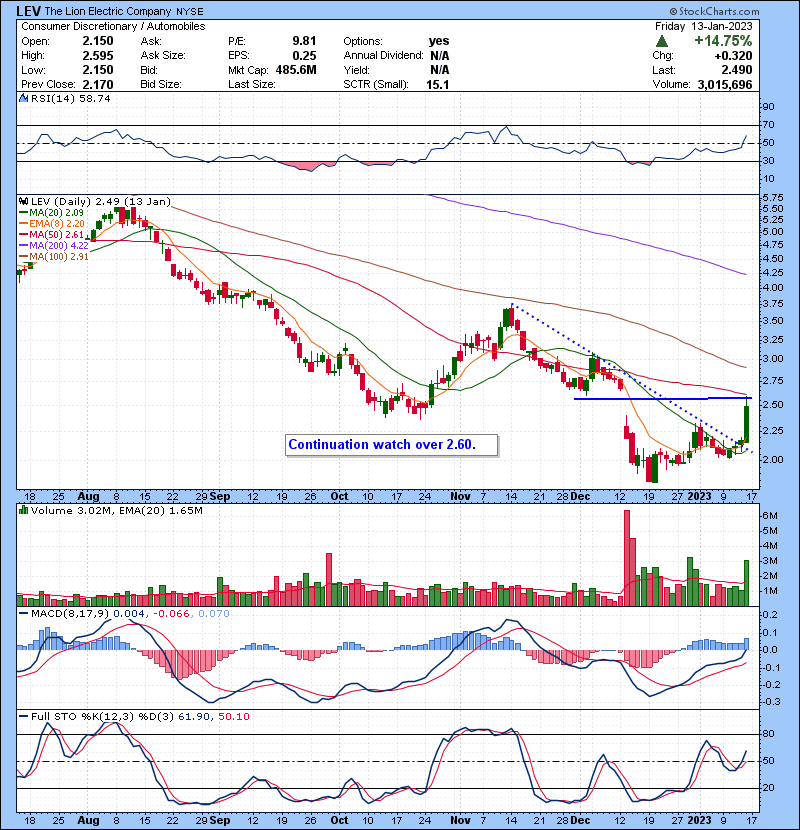Screen dimensions: 800x830
Task: Click the Prev Close value 2.170
Action: click(98, 84)
